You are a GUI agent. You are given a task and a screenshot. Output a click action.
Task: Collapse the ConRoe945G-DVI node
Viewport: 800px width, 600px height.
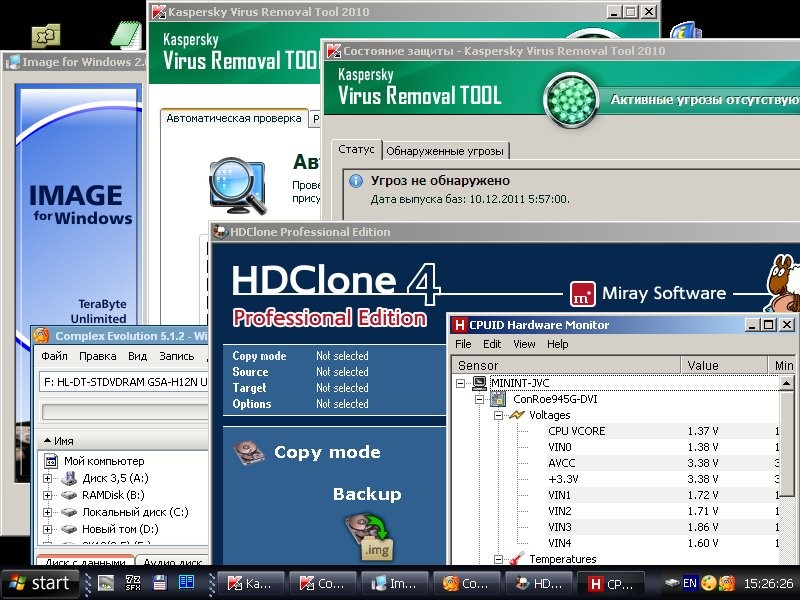tap(479, 399)
